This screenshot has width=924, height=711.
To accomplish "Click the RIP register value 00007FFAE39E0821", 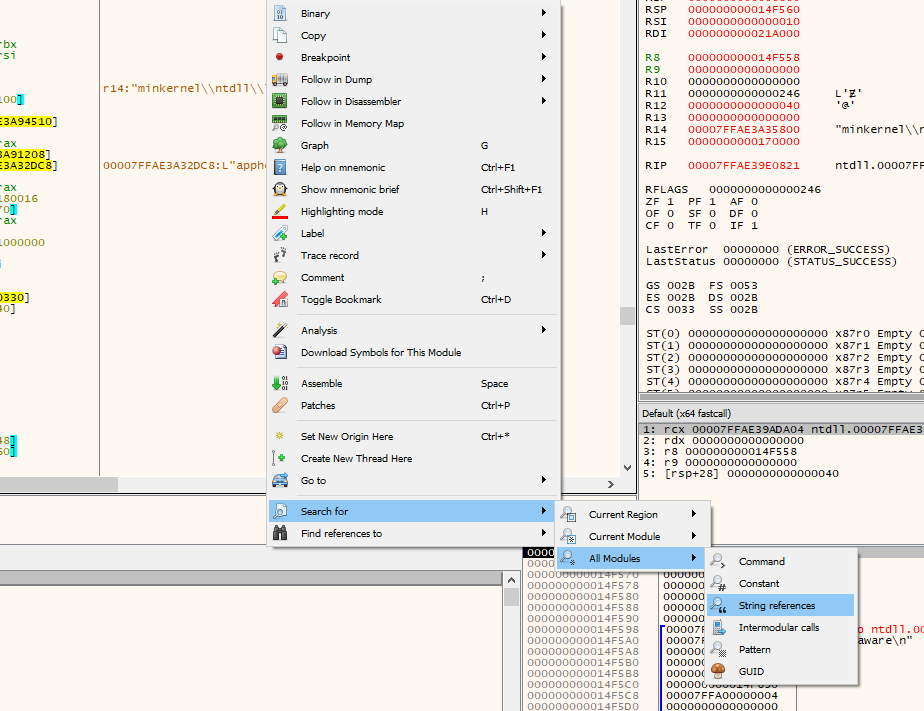I will [744, 166].
